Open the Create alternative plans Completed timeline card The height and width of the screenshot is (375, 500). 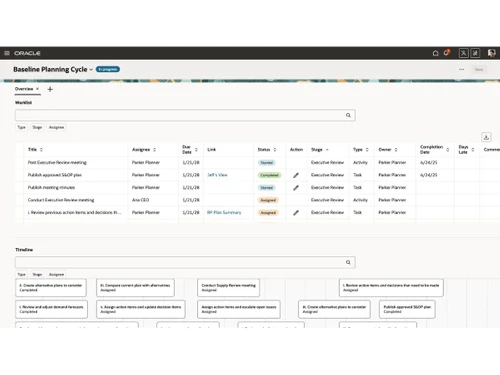coord(51,288)
